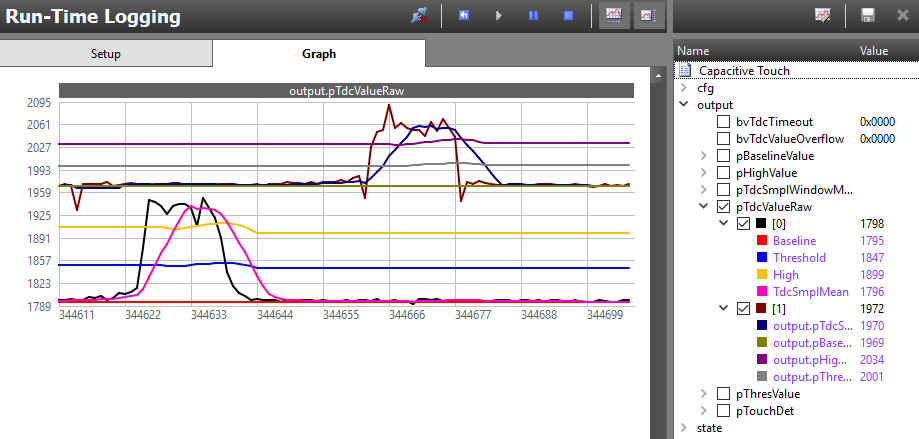This screenshot has height=439, width=919.
Task: Select the Graph tab
Action: tap(319, 54)
